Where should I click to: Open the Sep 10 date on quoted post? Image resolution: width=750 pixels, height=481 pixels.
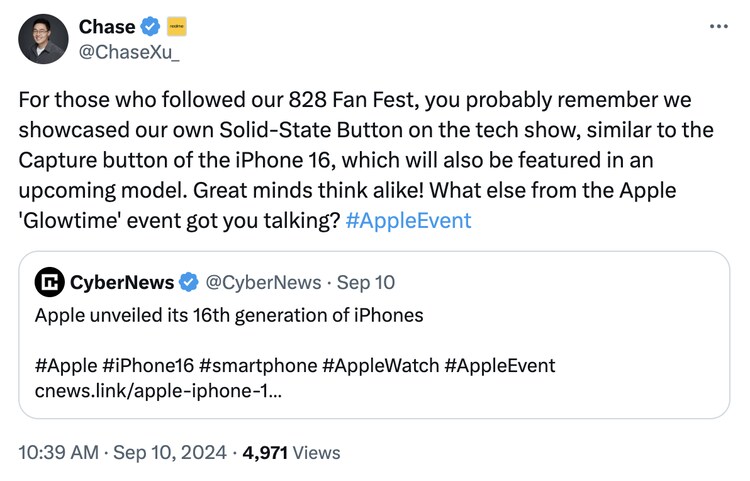click(367, 283)
